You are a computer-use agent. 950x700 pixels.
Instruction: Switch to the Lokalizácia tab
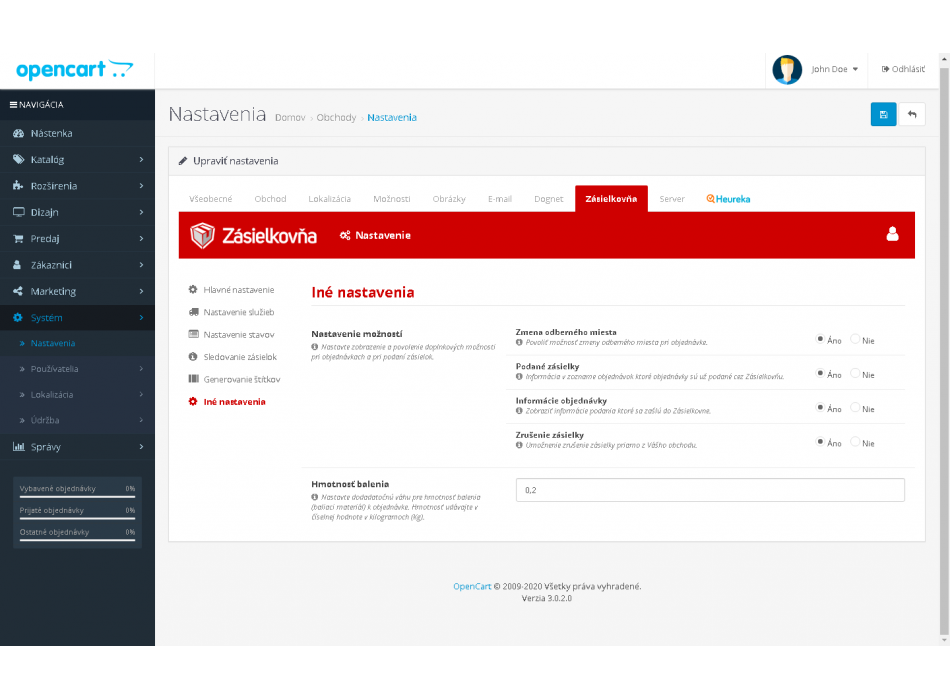[329, 199]
